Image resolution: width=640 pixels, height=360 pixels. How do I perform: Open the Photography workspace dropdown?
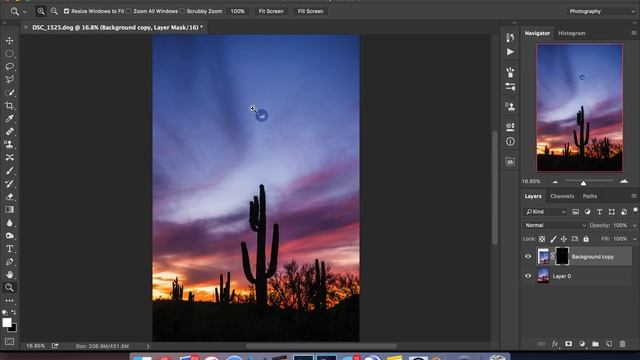[601, 11]
